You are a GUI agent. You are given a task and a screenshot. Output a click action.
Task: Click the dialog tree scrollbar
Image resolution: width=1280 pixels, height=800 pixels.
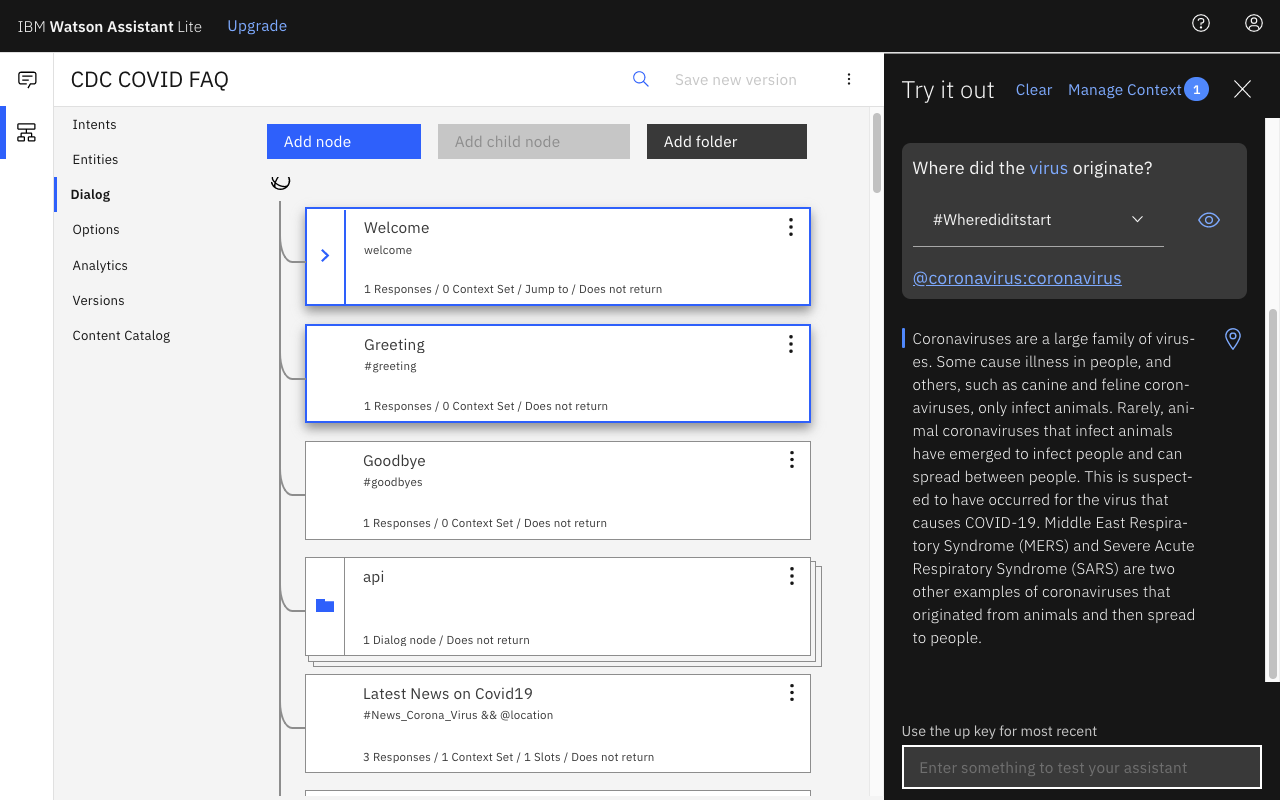[x=877, y=152]
